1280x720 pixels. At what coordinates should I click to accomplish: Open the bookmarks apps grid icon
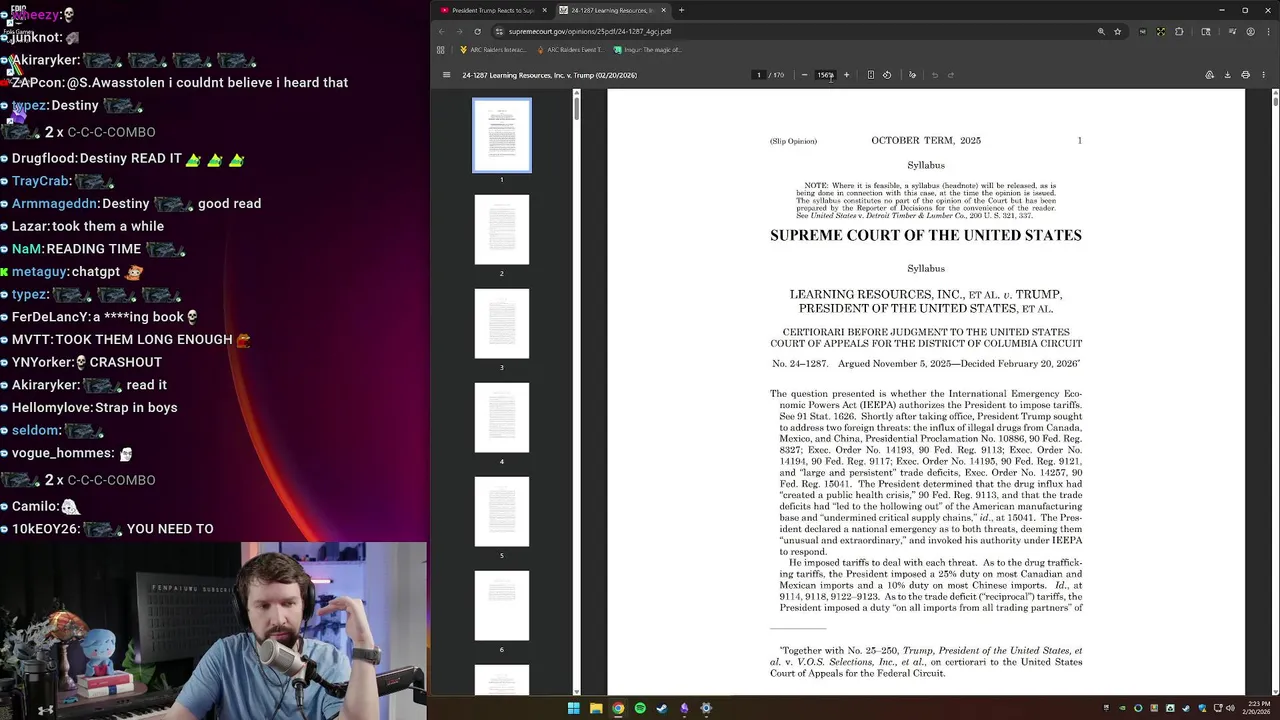tap(440, 49)
